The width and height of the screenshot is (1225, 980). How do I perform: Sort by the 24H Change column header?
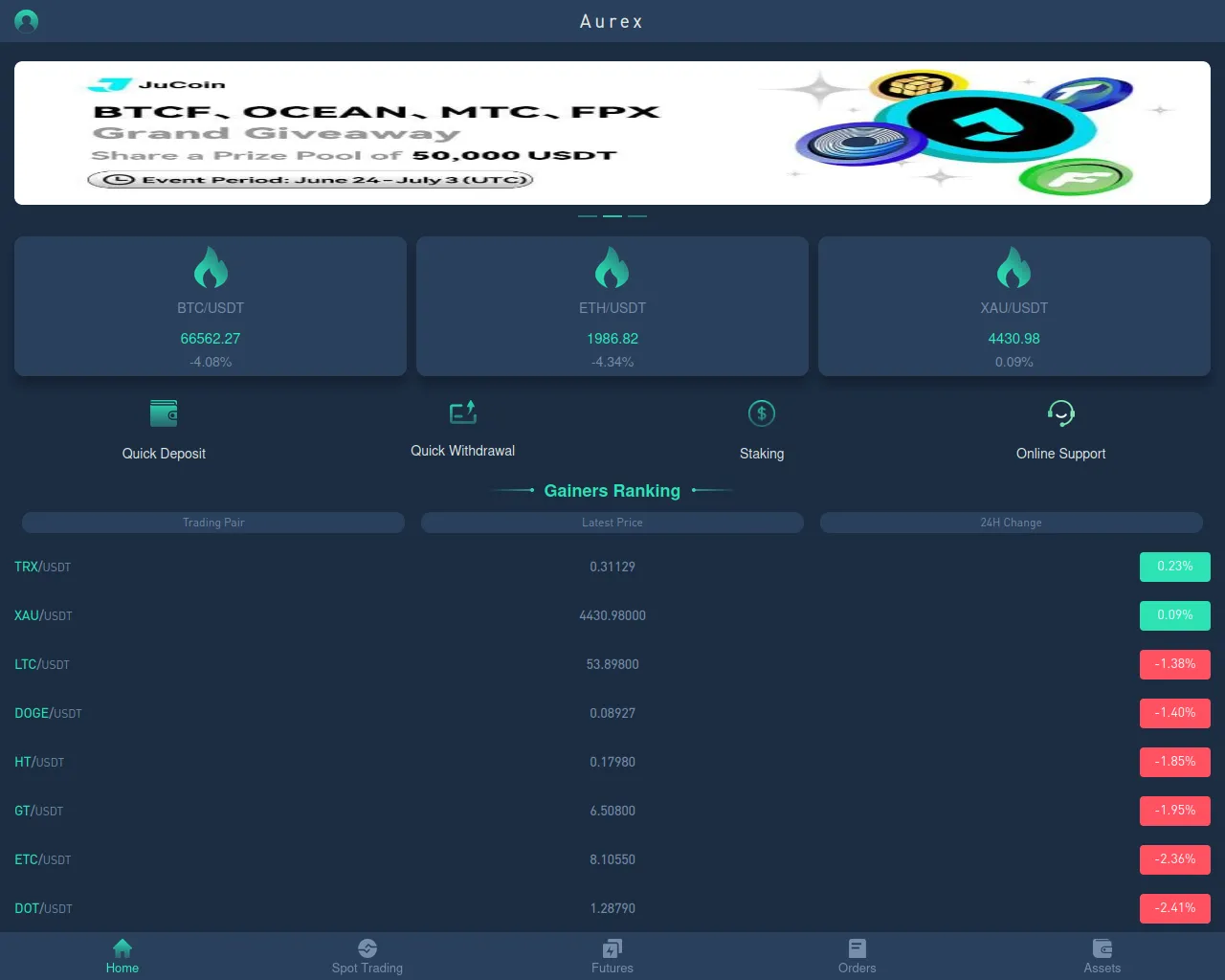point(1011,523)
